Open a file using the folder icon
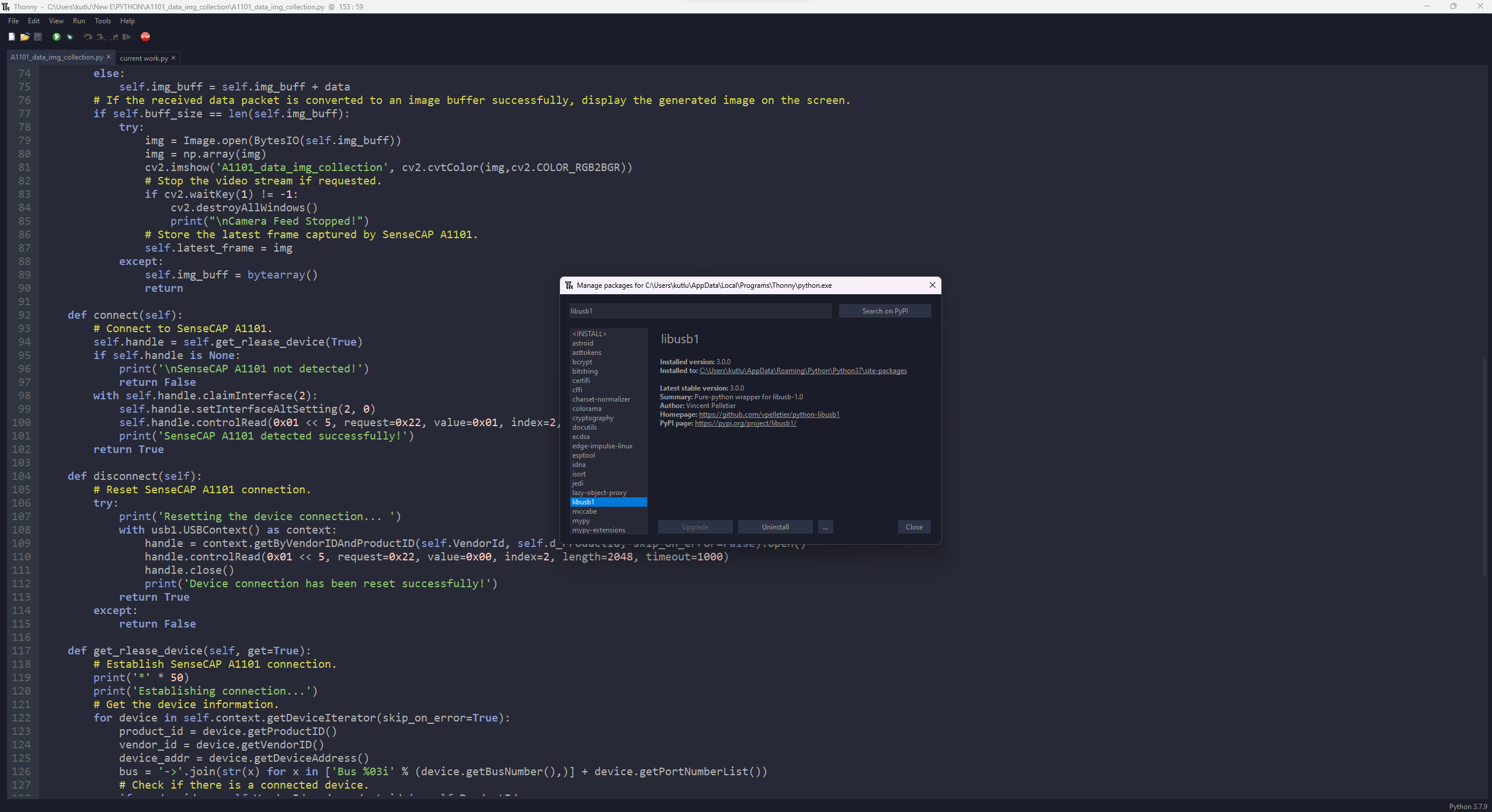This screenshot has height=812, width=1492. 25,37
